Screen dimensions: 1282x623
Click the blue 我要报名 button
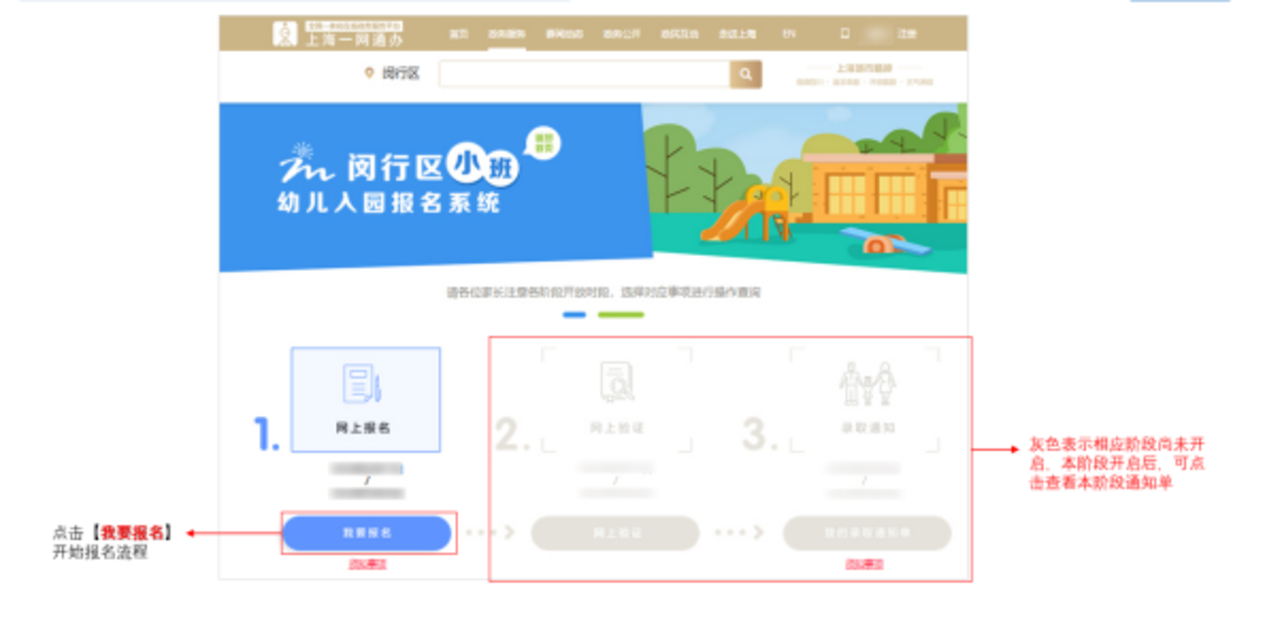[368, 532]
